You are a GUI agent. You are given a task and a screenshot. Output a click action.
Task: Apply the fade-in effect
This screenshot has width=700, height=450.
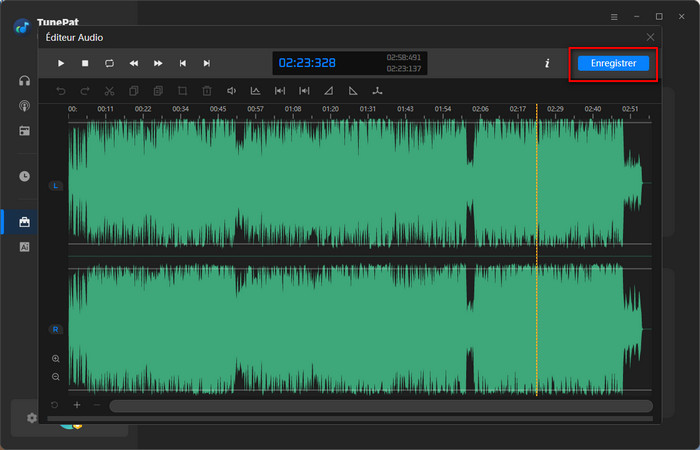[x=329, y=91]
